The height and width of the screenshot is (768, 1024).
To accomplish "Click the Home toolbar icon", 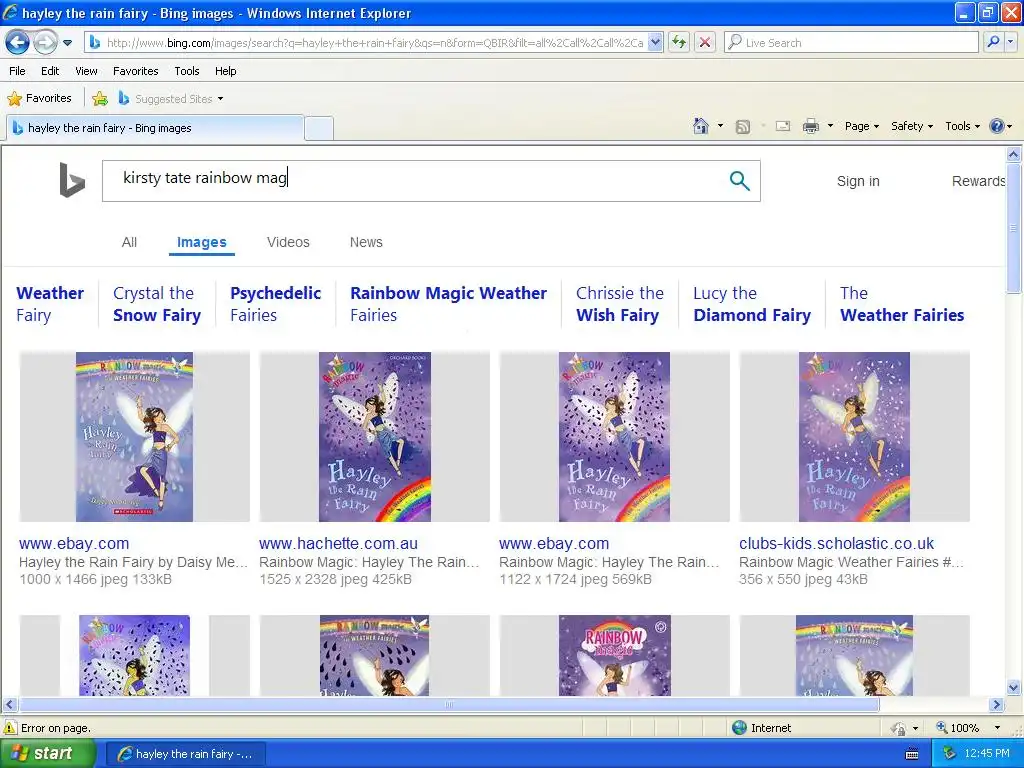I will [x=701, y=126].
